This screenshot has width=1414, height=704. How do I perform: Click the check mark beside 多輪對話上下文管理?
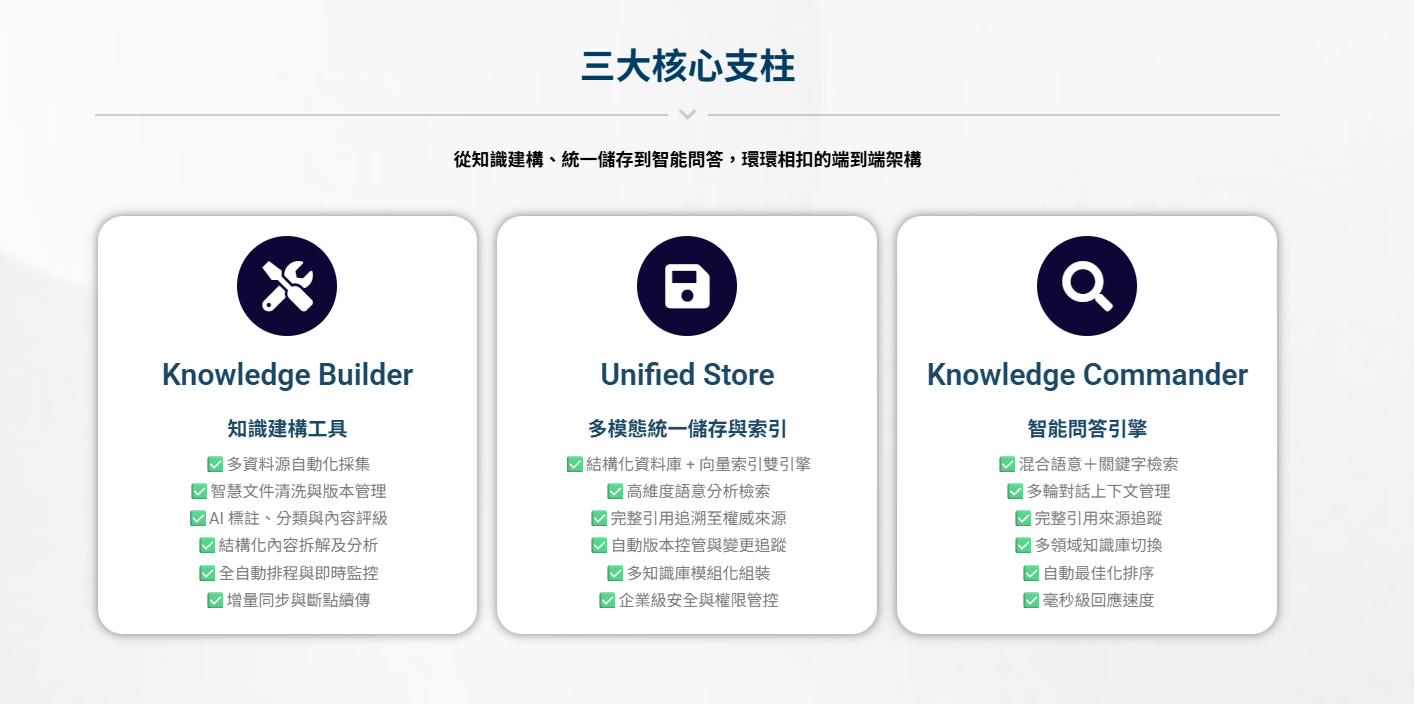point(1015,491)
